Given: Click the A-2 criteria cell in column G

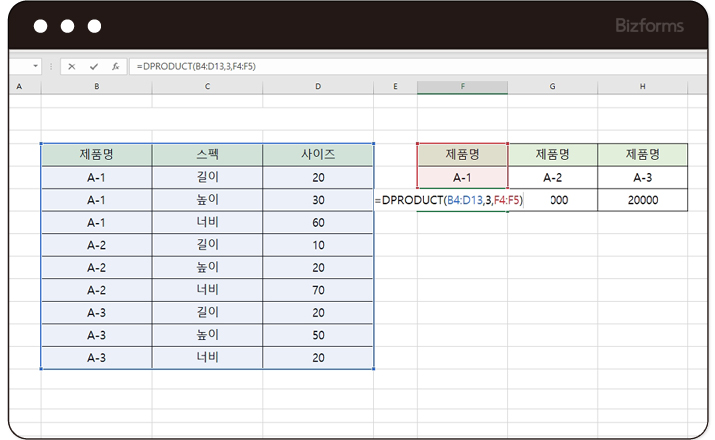Looking at the screenshot, I should tap(553, 177).
